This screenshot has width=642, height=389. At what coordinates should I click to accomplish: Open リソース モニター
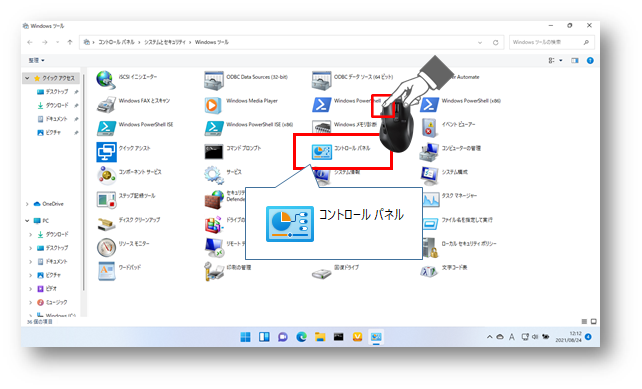coord(123,247)
